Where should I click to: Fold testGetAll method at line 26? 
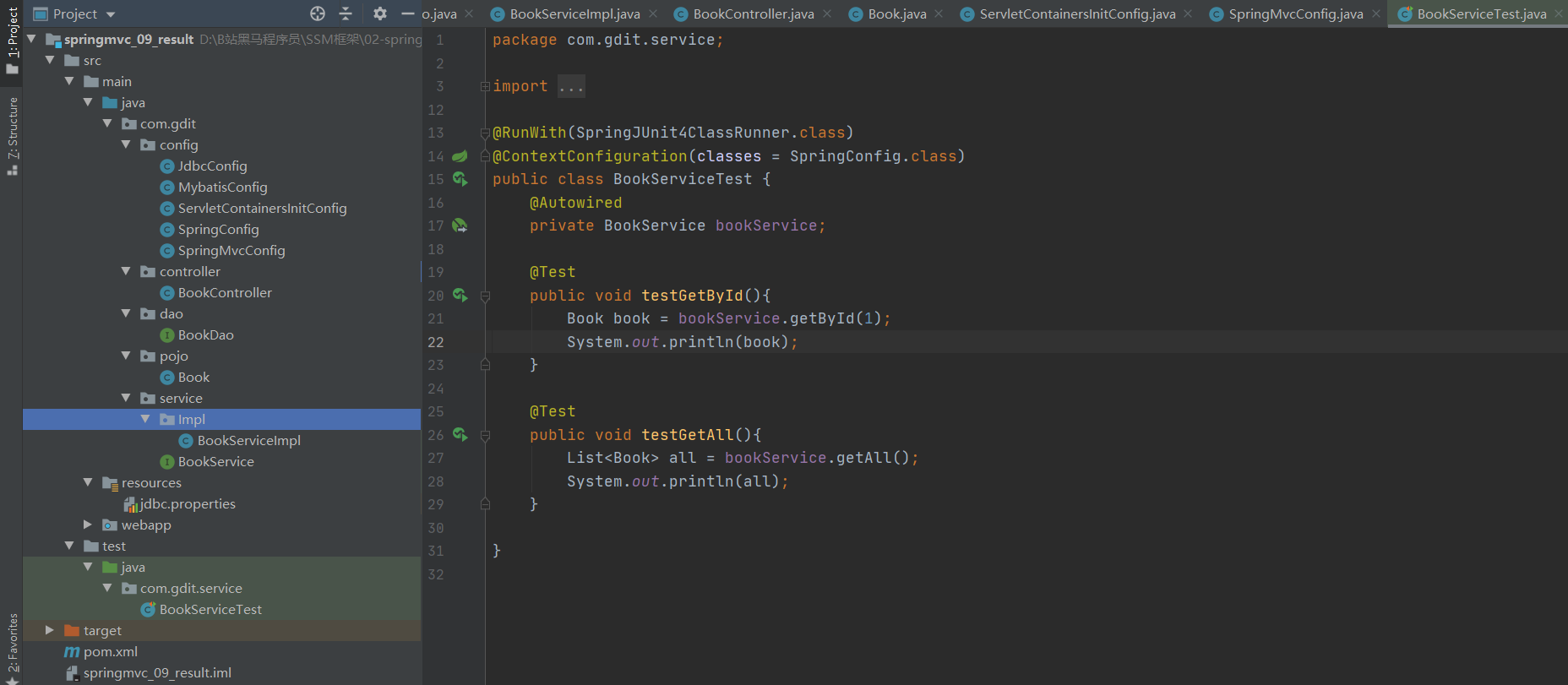[x=485, y=435]
